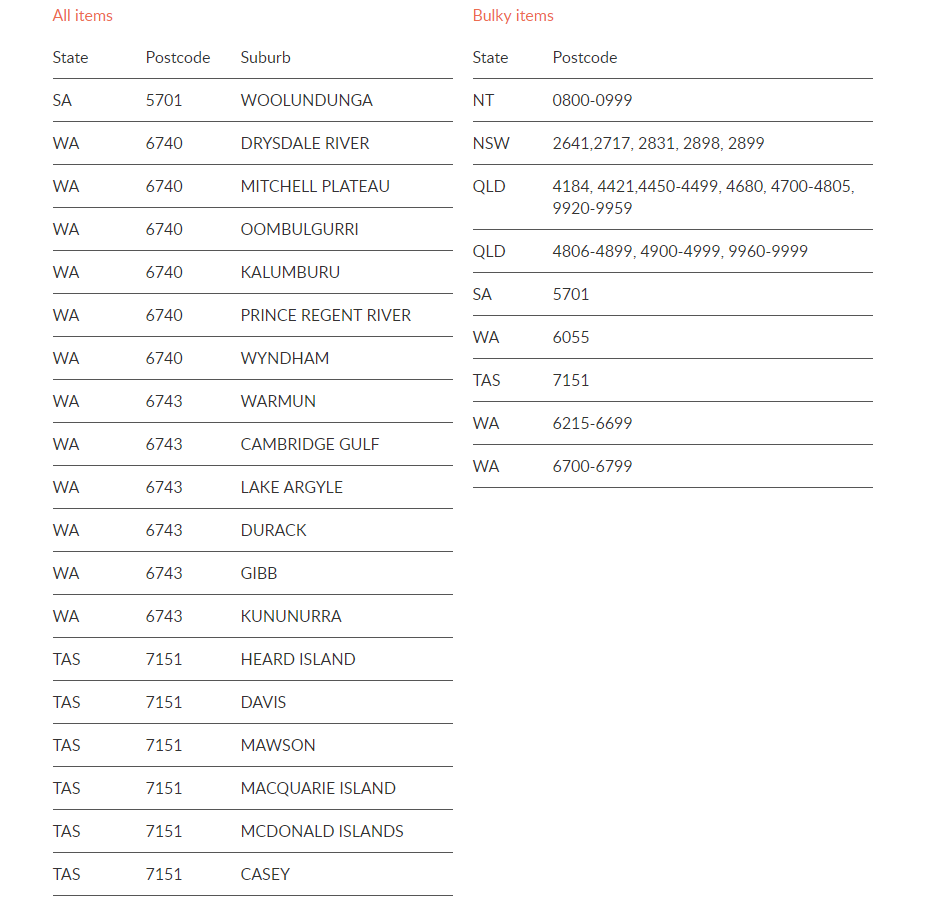This screenshot has width=938, height=903.
Task: Select the Suburb column header in All items
Action: coord(265,57)
